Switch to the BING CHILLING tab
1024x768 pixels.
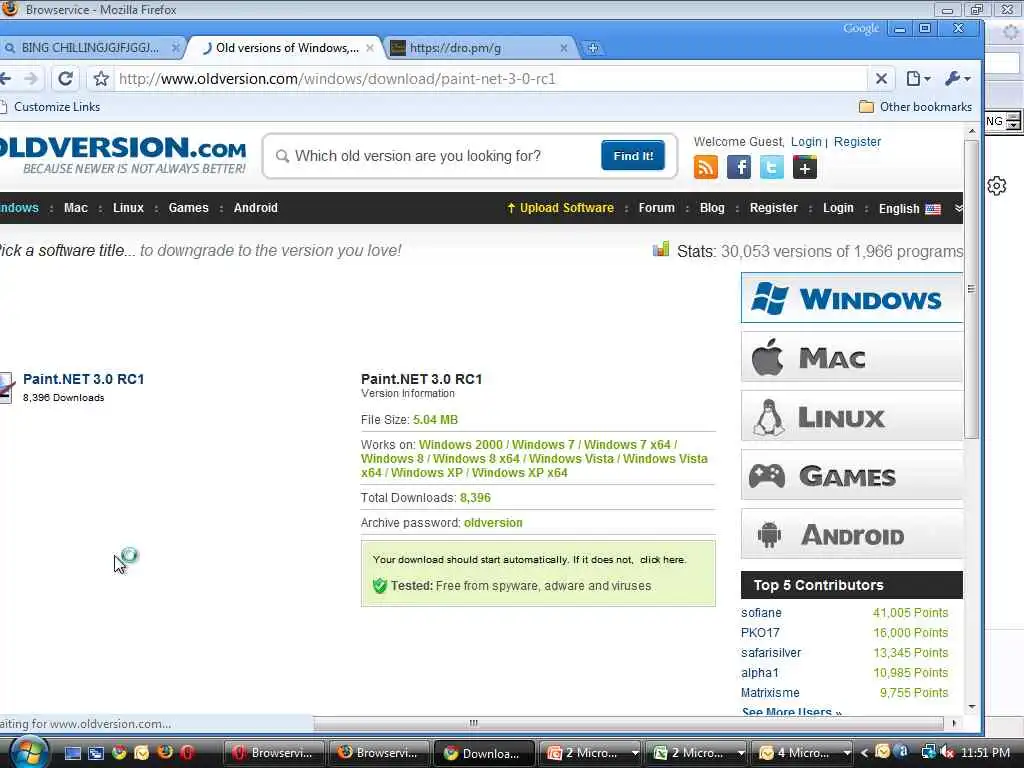(90, 48)
